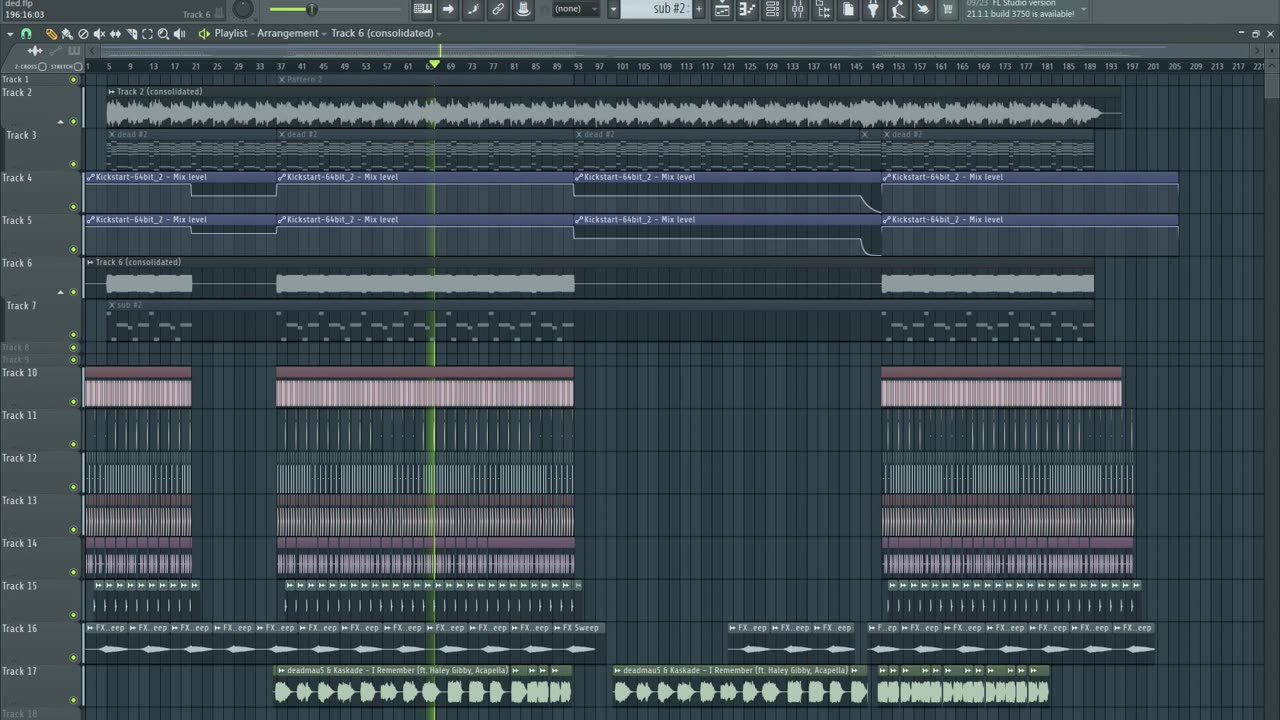Open the arrow dropdown beside pattern selector

[x=613, y=9]
